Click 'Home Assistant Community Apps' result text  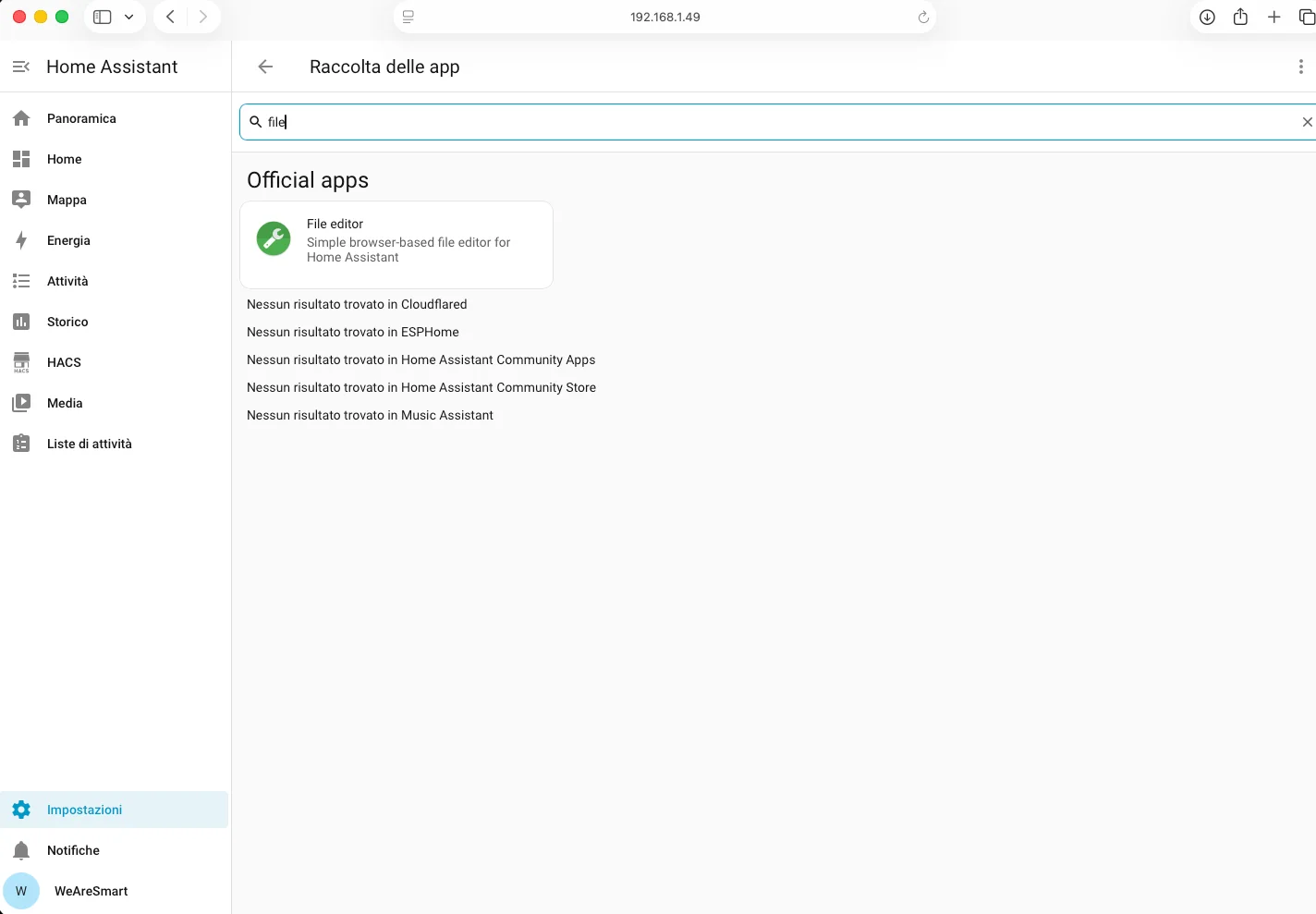pyautogui.click(x=498, y=360)
